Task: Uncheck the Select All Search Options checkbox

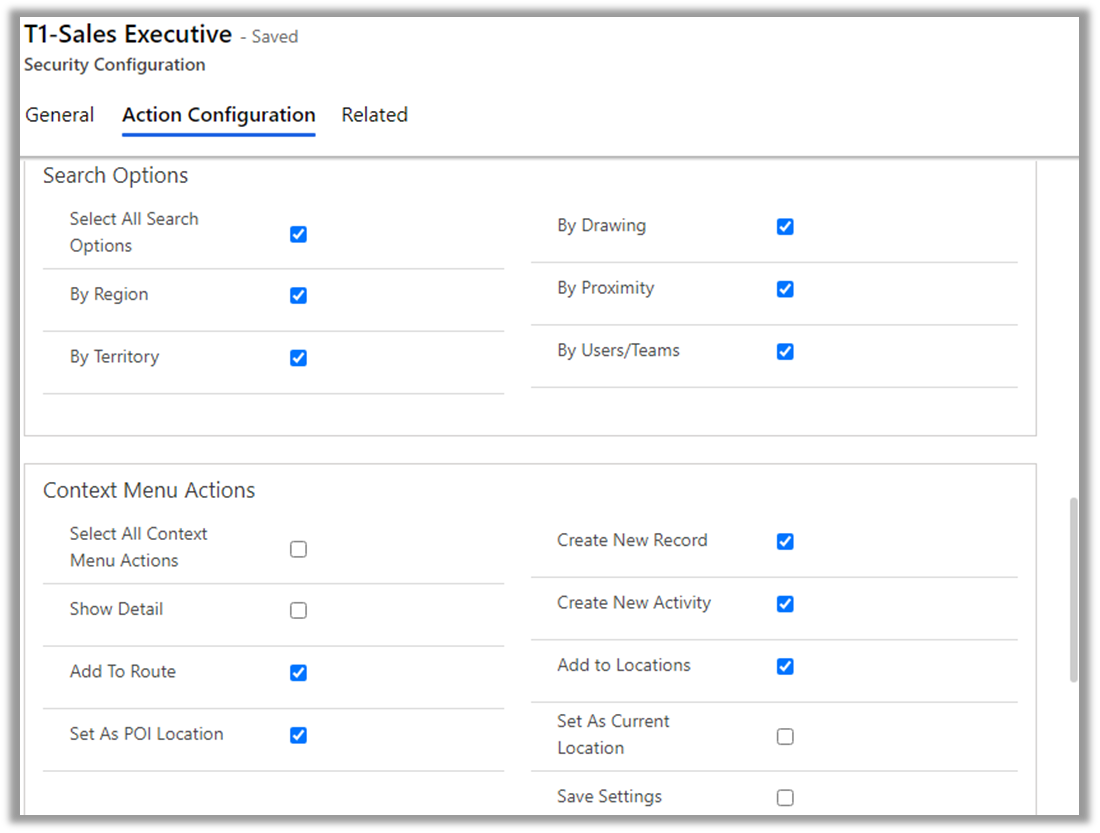Action: click(298, 234)
